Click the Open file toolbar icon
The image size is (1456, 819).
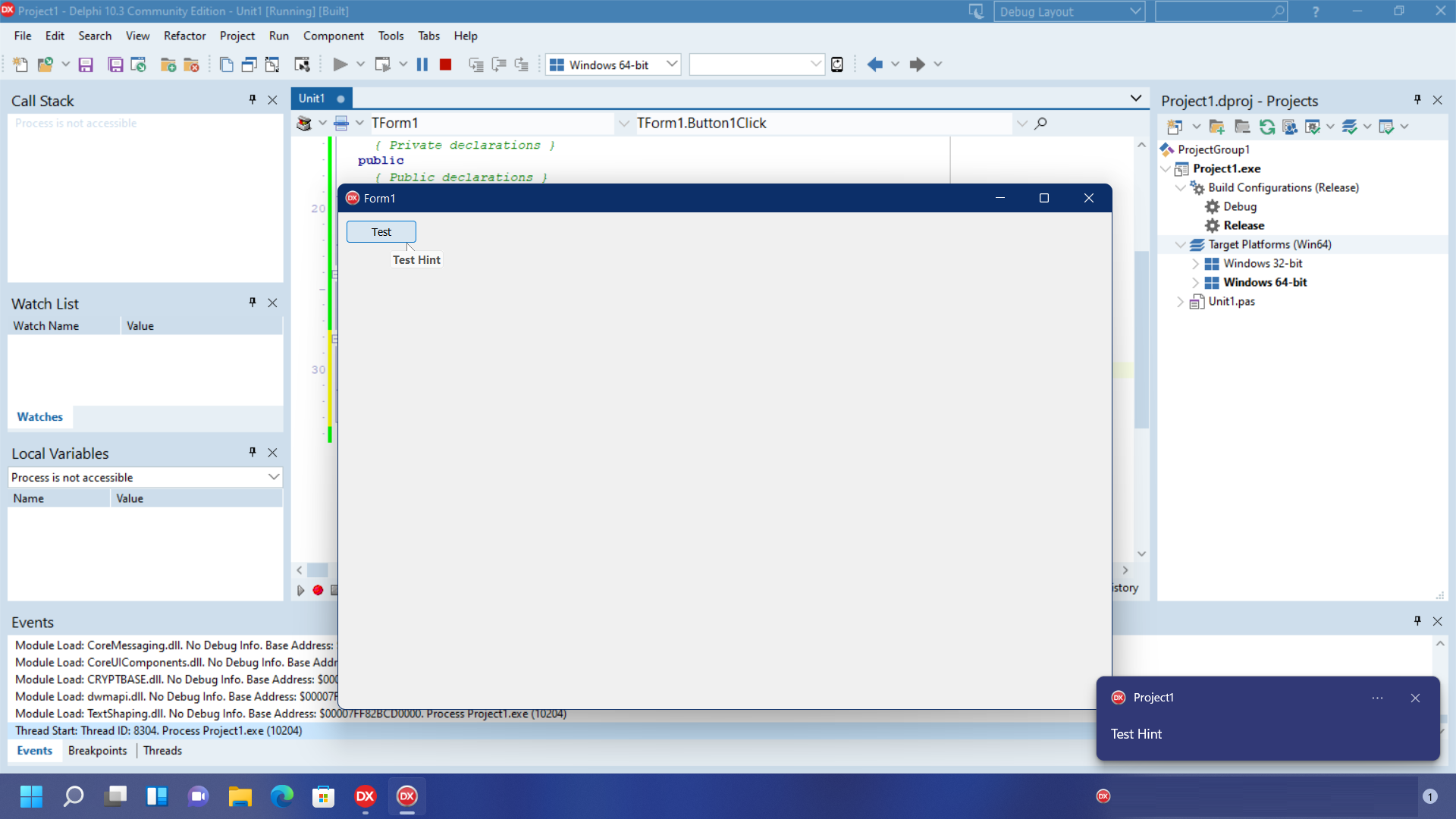(x=45, y=64)
